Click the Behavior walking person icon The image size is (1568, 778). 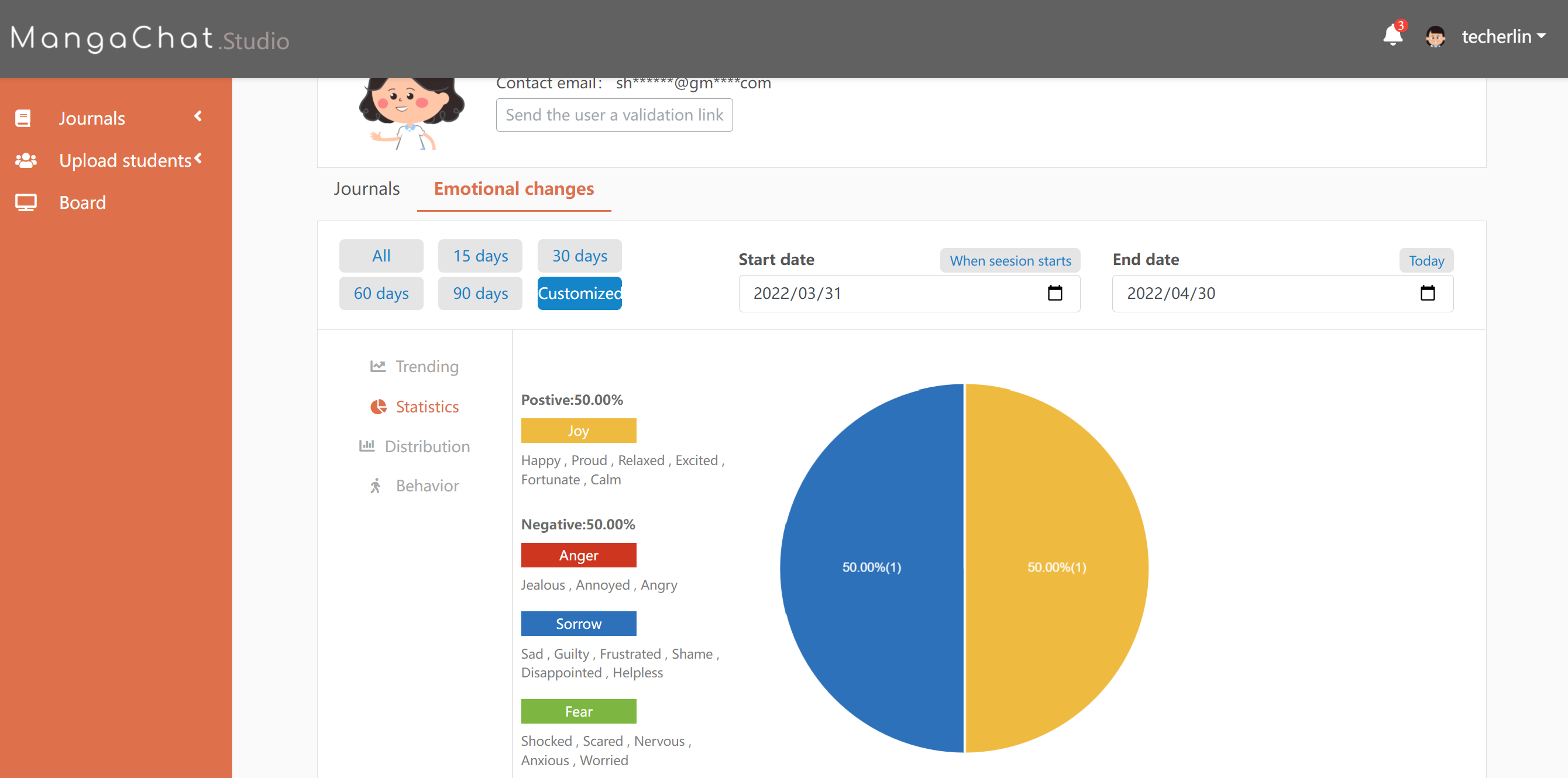click(376, 486)
